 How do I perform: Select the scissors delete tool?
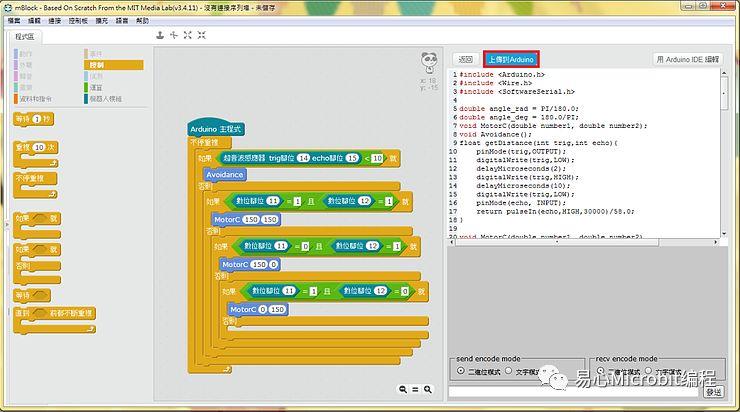click(x=174, y=35)
